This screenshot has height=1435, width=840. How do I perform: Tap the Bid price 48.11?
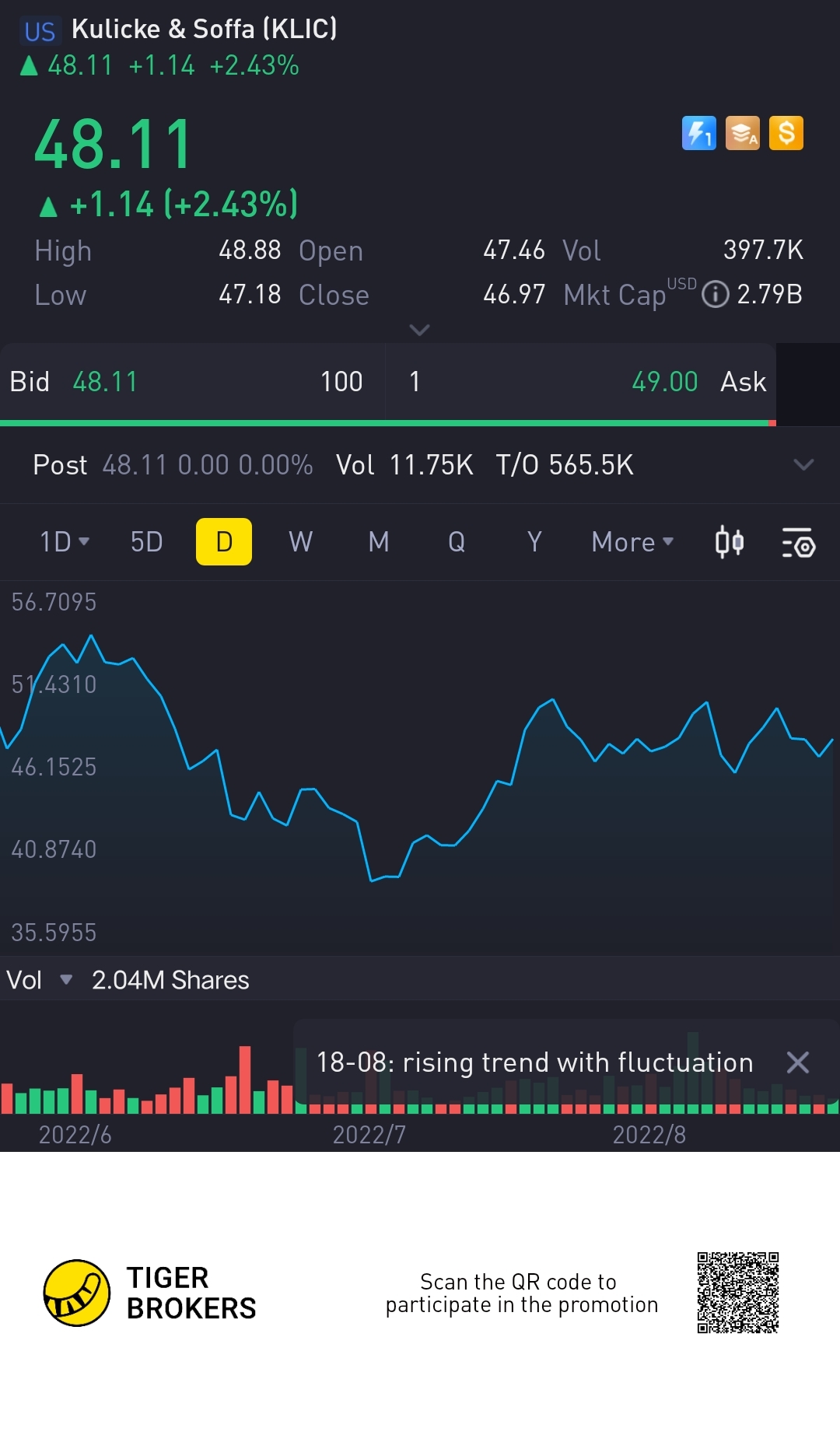pos(105,382)
